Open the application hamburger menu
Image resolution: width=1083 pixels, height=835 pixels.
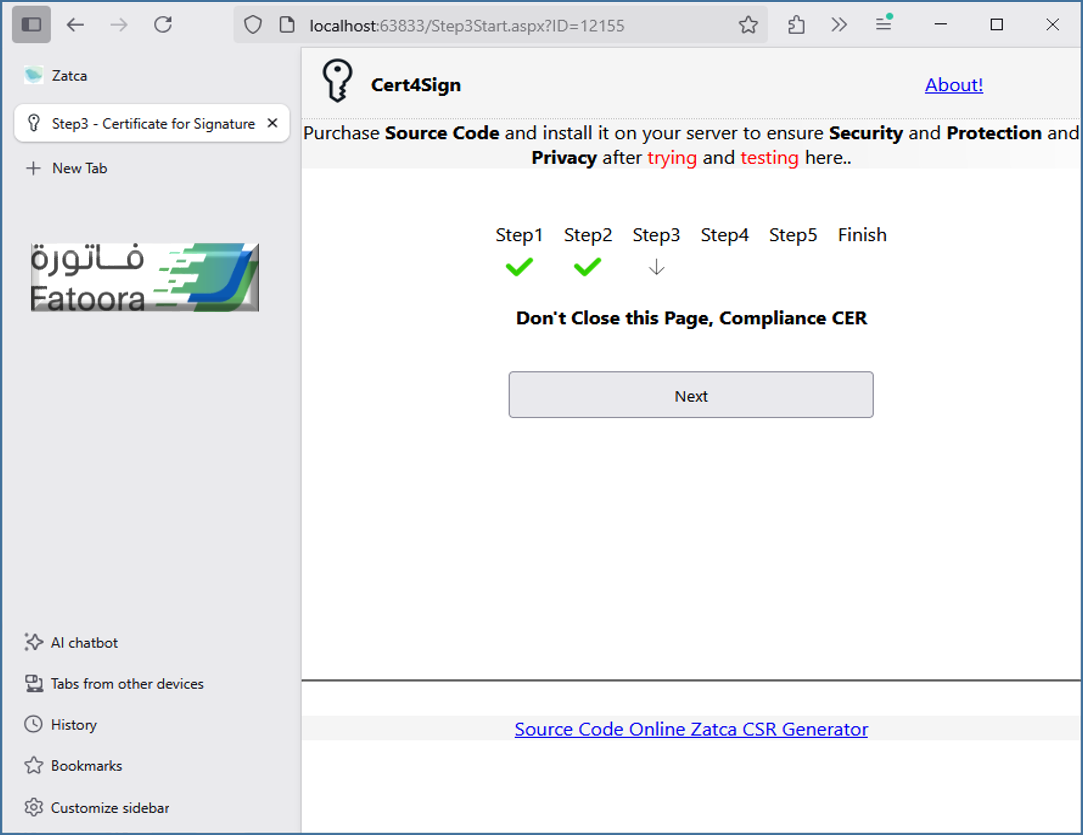[884, 24]
